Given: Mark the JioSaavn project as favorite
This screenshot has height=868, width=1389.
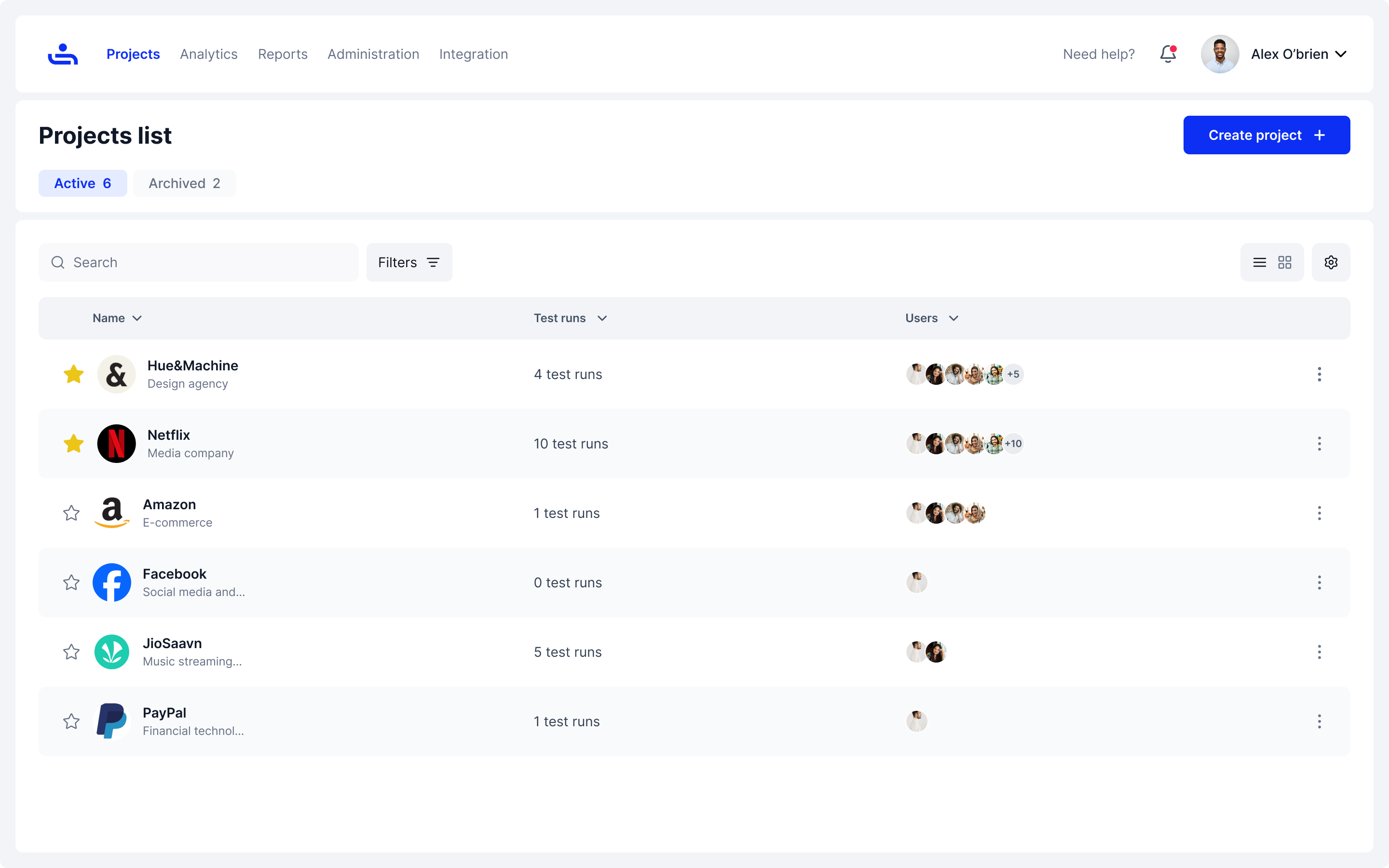Looking at the screenshot, I should point(71,652).
